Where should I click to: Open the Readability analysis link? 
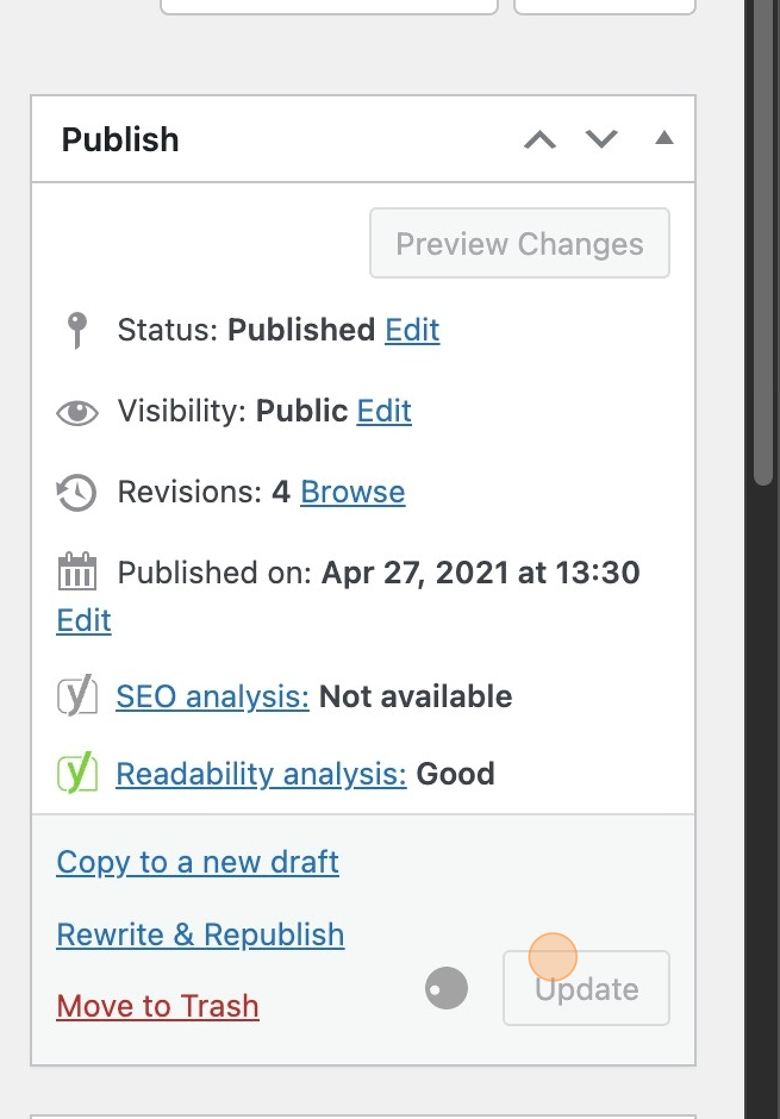click(261, 774)
